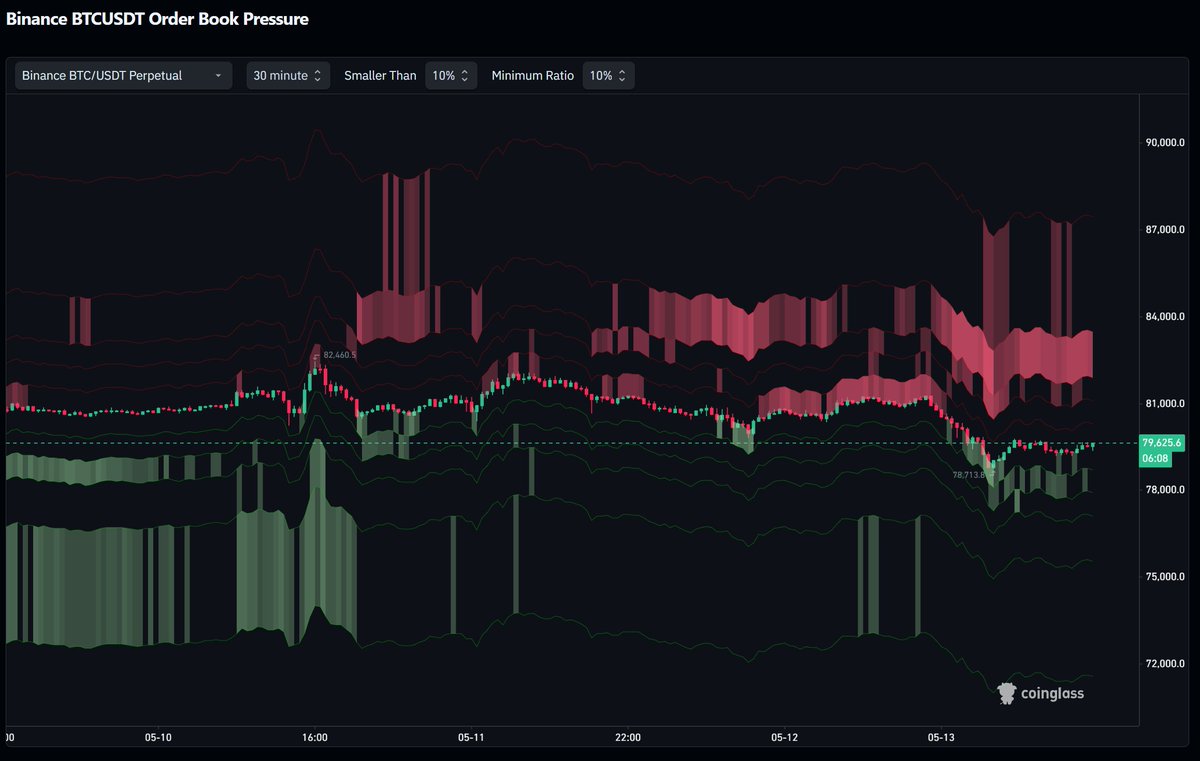
Task: Click the countdown timer 06:08
Action: [1155, 457]
